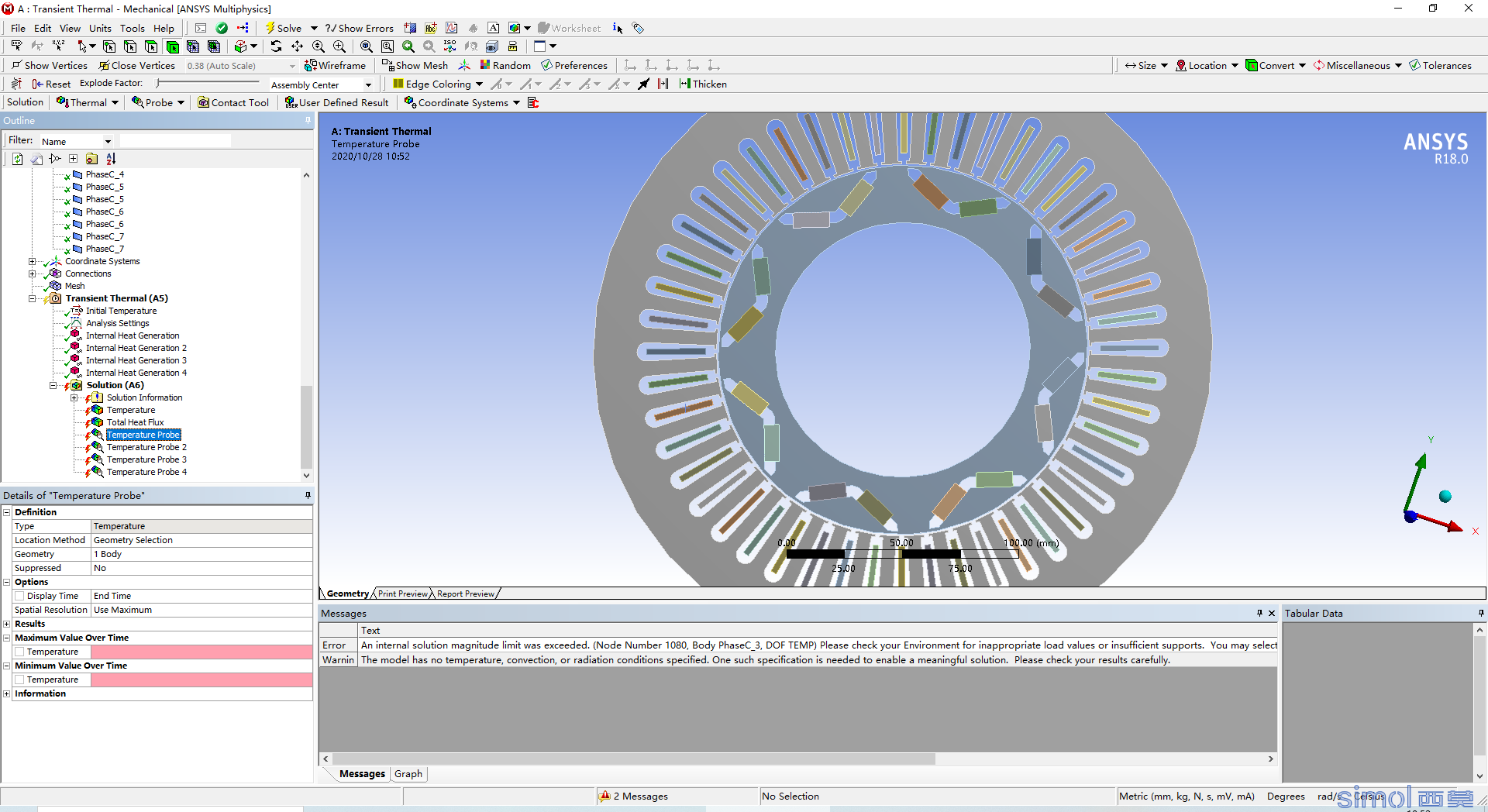Click the Label toolbar icon
Image resolution: width=1488 pixels, height=812 pixels.
pos(16,46)
